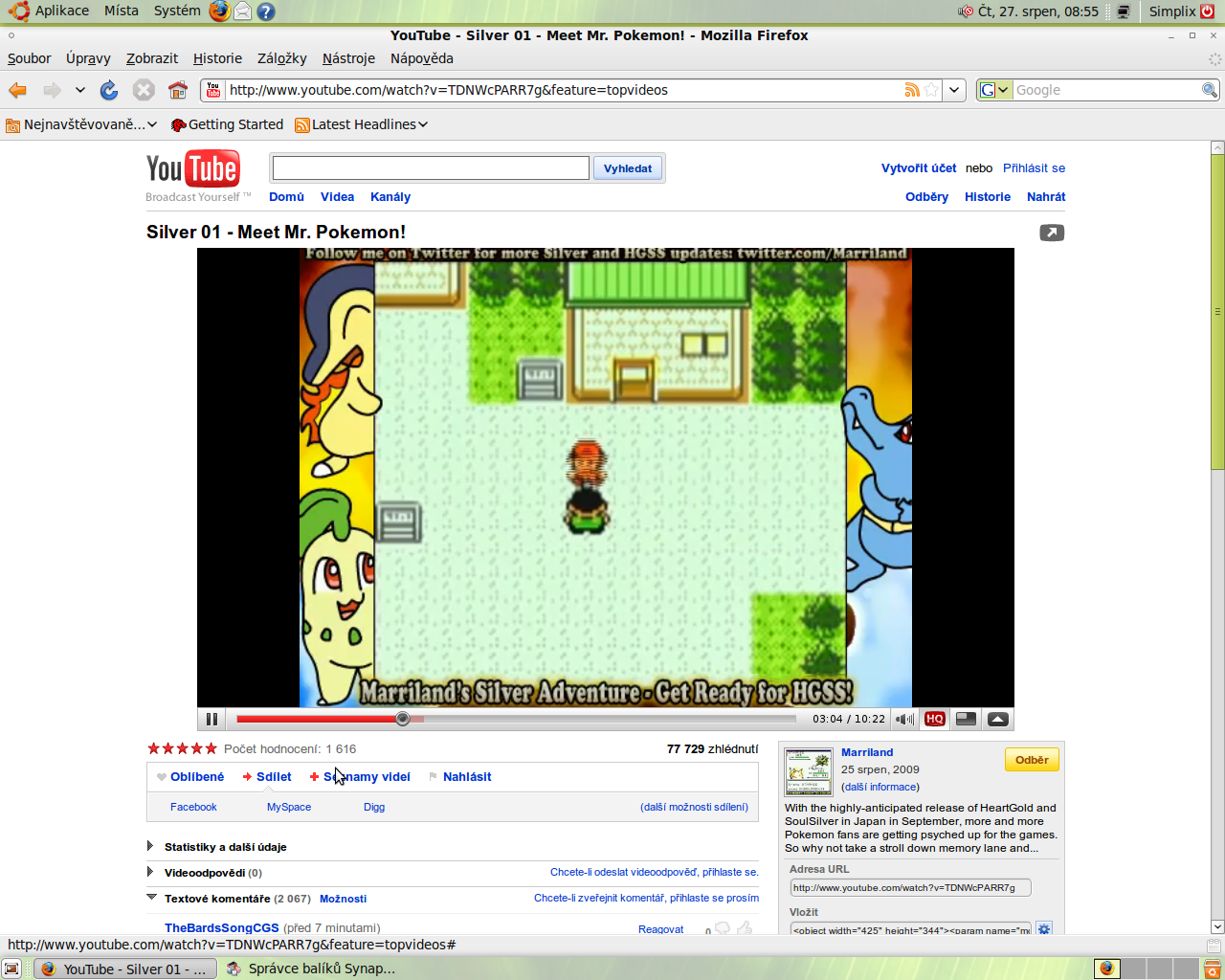Subscribe with the Odběr button
The image size is (1225, 980).
[1032, 760]
